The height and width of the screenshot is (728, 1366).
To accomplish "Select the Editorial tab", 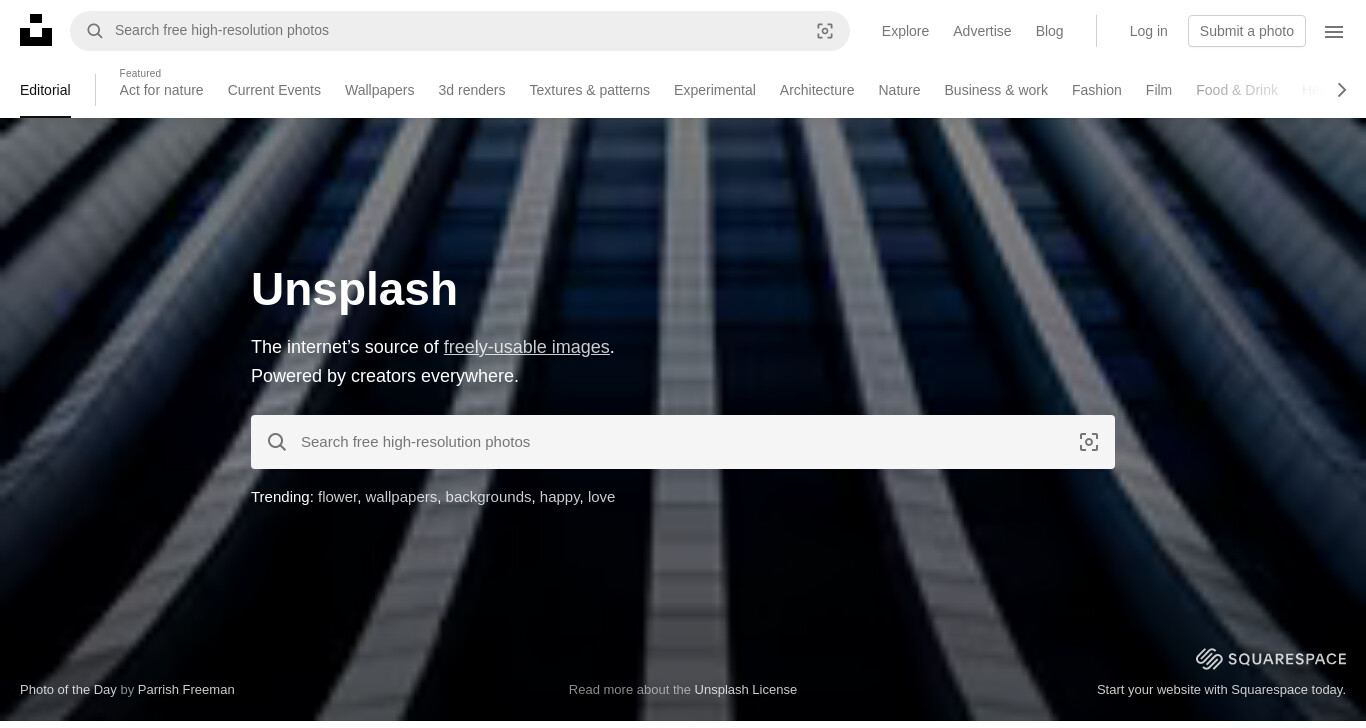I will pyautogui.click(x=45, y=90).
